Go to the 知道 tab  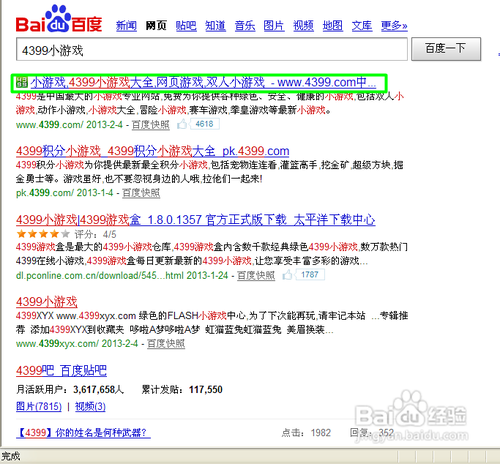pos(215,26)
